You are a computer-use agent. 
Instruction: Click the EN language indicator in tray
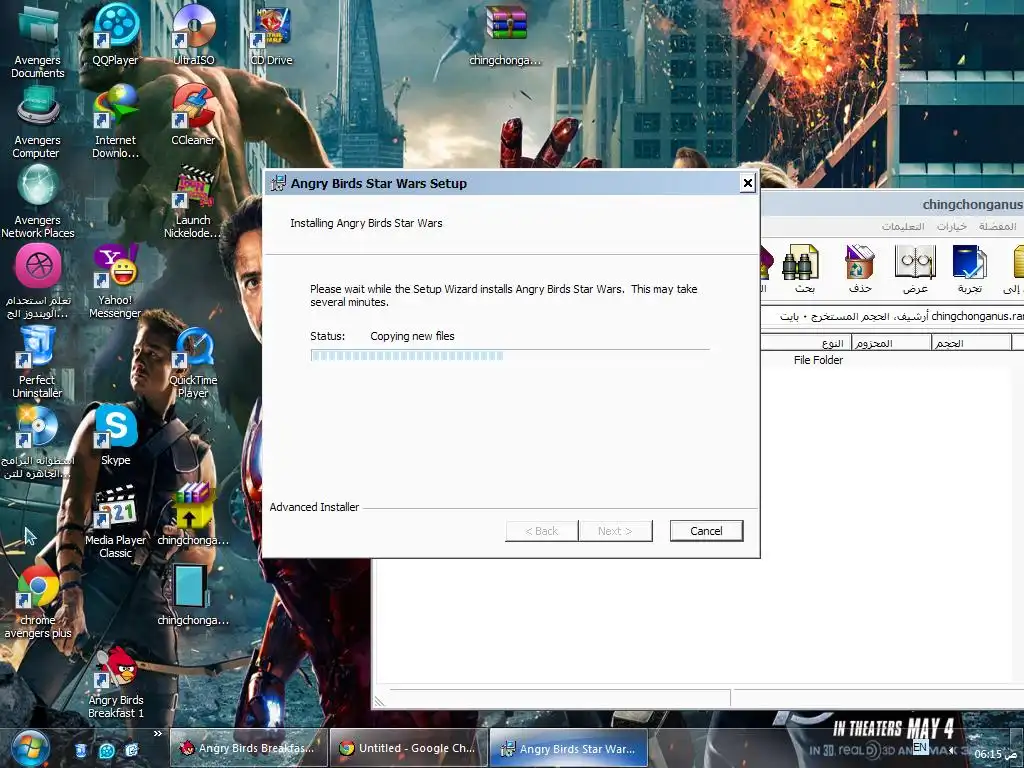[x=920, y=746]
